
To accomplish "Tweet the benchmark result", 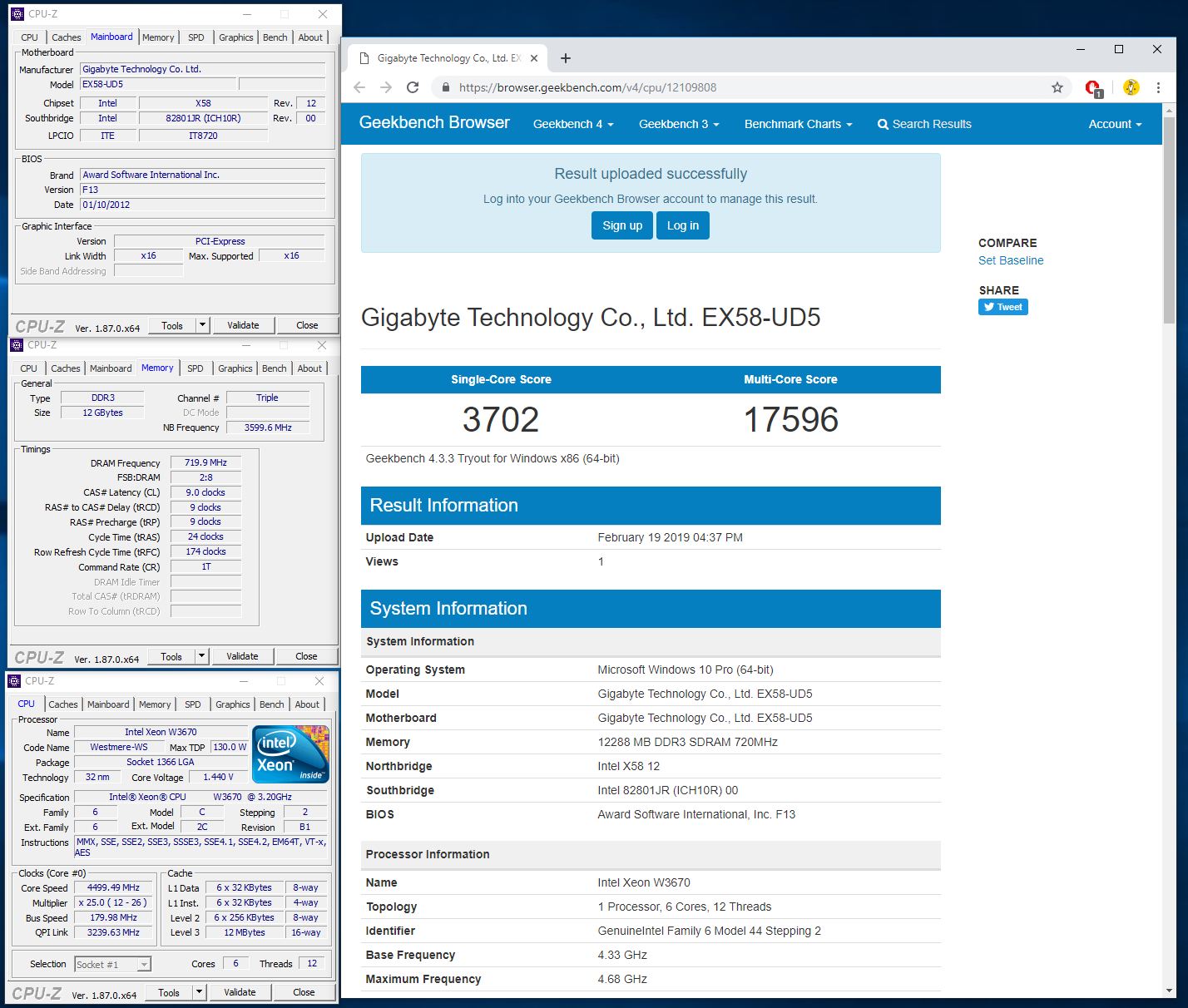I will pyautogui.click(x=1003, y=307).
